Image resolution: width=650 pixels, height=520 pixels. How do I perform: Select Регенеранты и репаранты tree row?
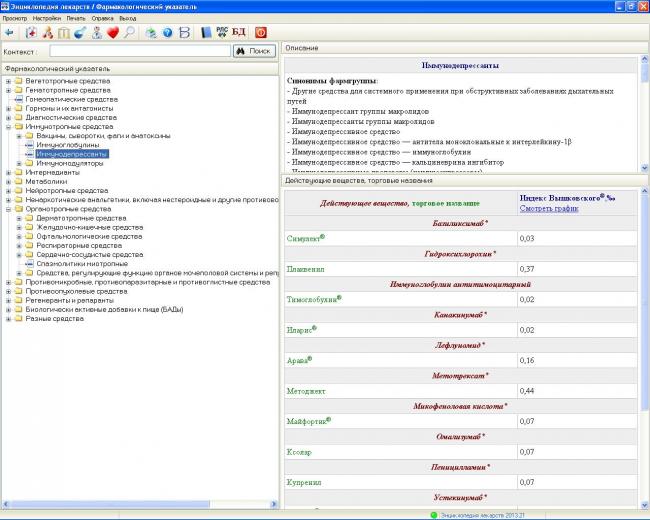pos(69,300)
